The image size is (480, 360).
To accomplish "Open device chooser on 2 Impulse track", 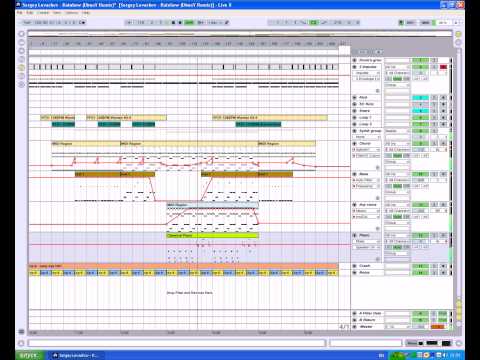I will click(x=366, y=73).
